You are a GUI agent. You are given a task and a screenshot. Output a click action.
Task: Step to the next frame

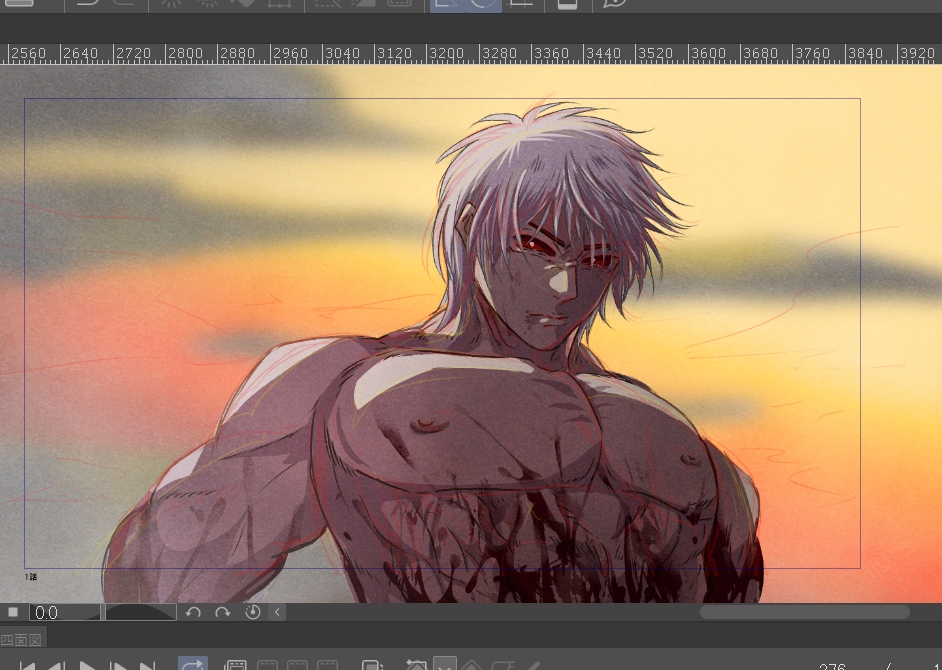(x=118, y=666)
